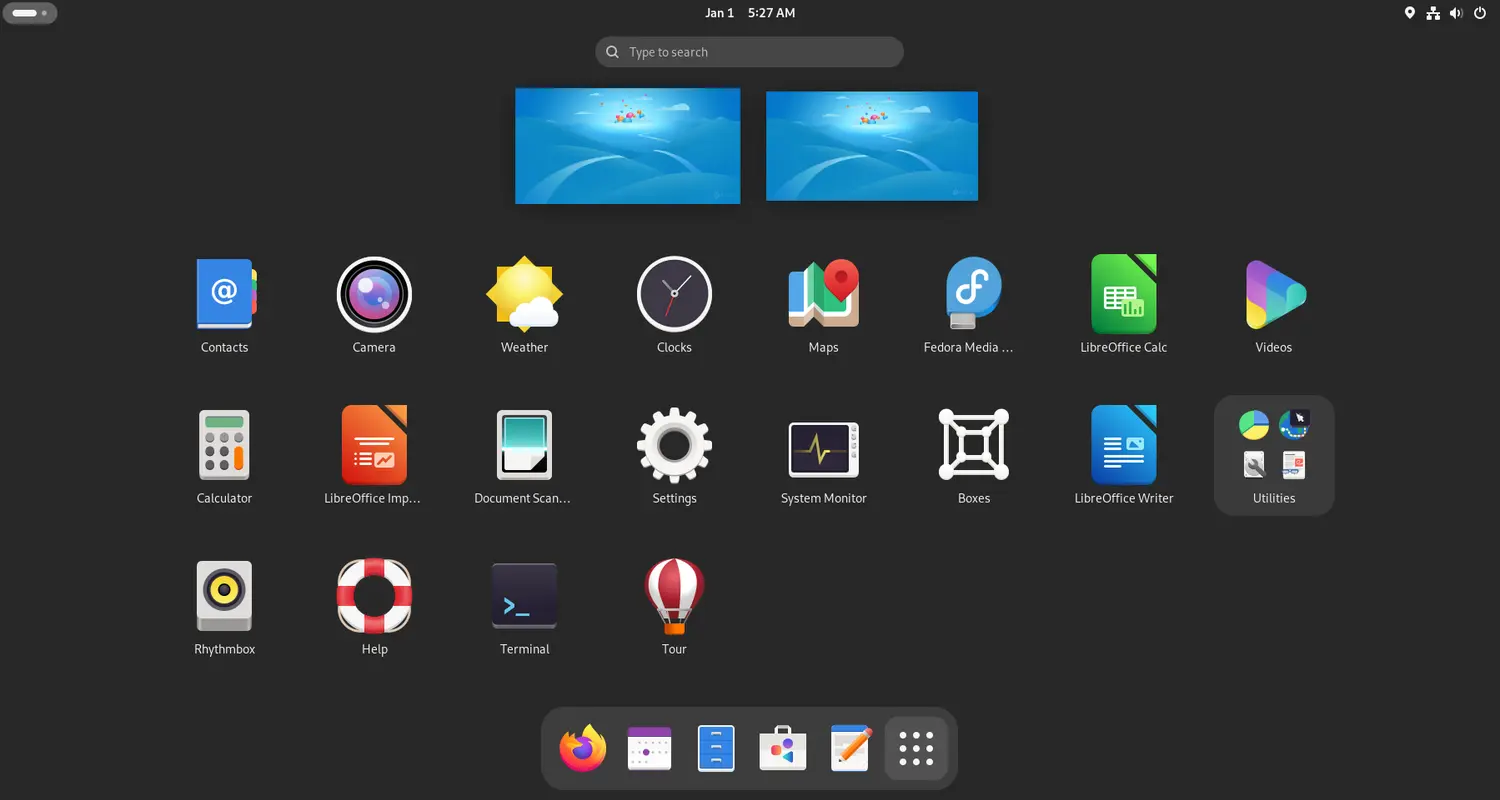Launch LibreOffice Impress
Screen dimensions: 1500x800
click(x=374, y=445)
